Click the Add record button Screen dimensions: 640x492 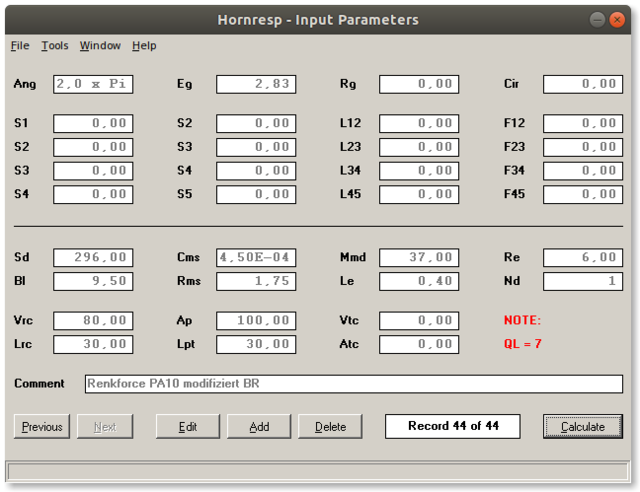(x=259, y=427)
